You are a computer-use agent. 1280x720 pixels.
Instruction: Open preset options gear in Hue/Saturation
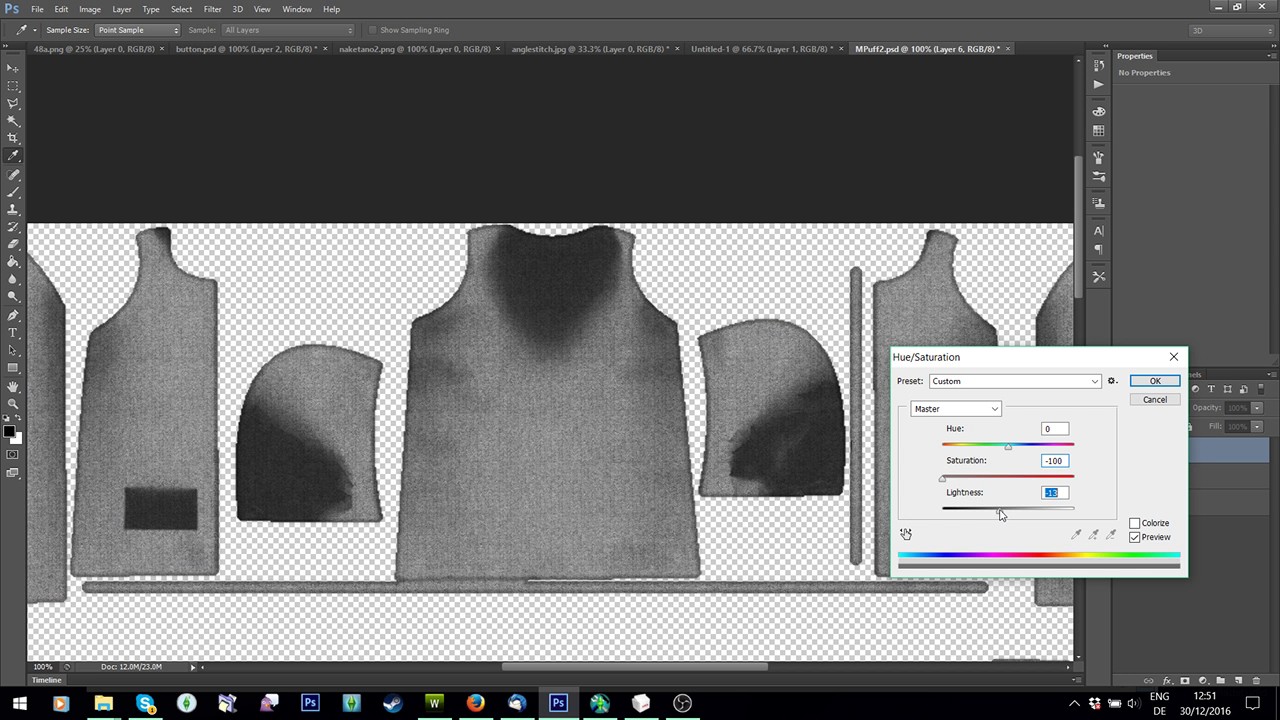click(x=1112, y=381)
